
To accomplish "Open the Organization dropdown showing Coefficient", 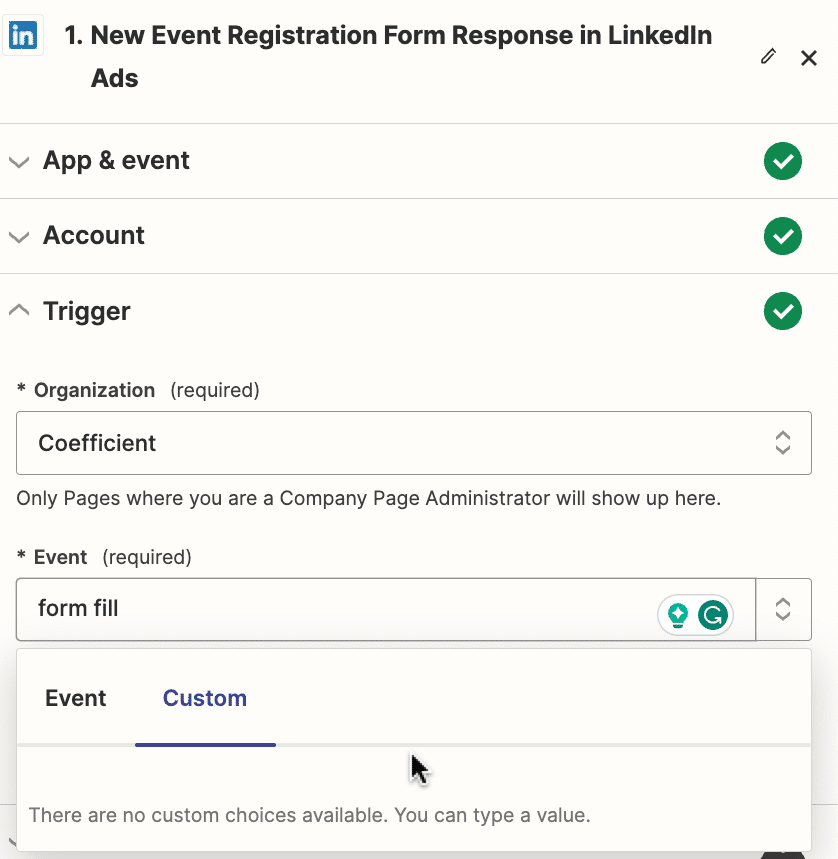I will click(x=414, y=443).
